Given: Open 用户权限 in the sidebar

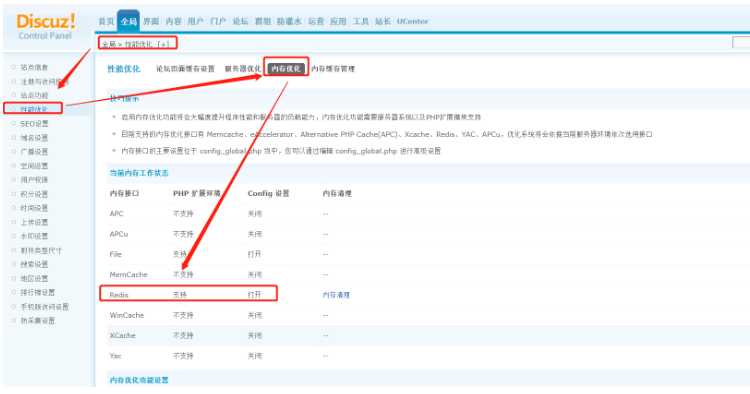Looking at the screenshot, I should [34, 180].
